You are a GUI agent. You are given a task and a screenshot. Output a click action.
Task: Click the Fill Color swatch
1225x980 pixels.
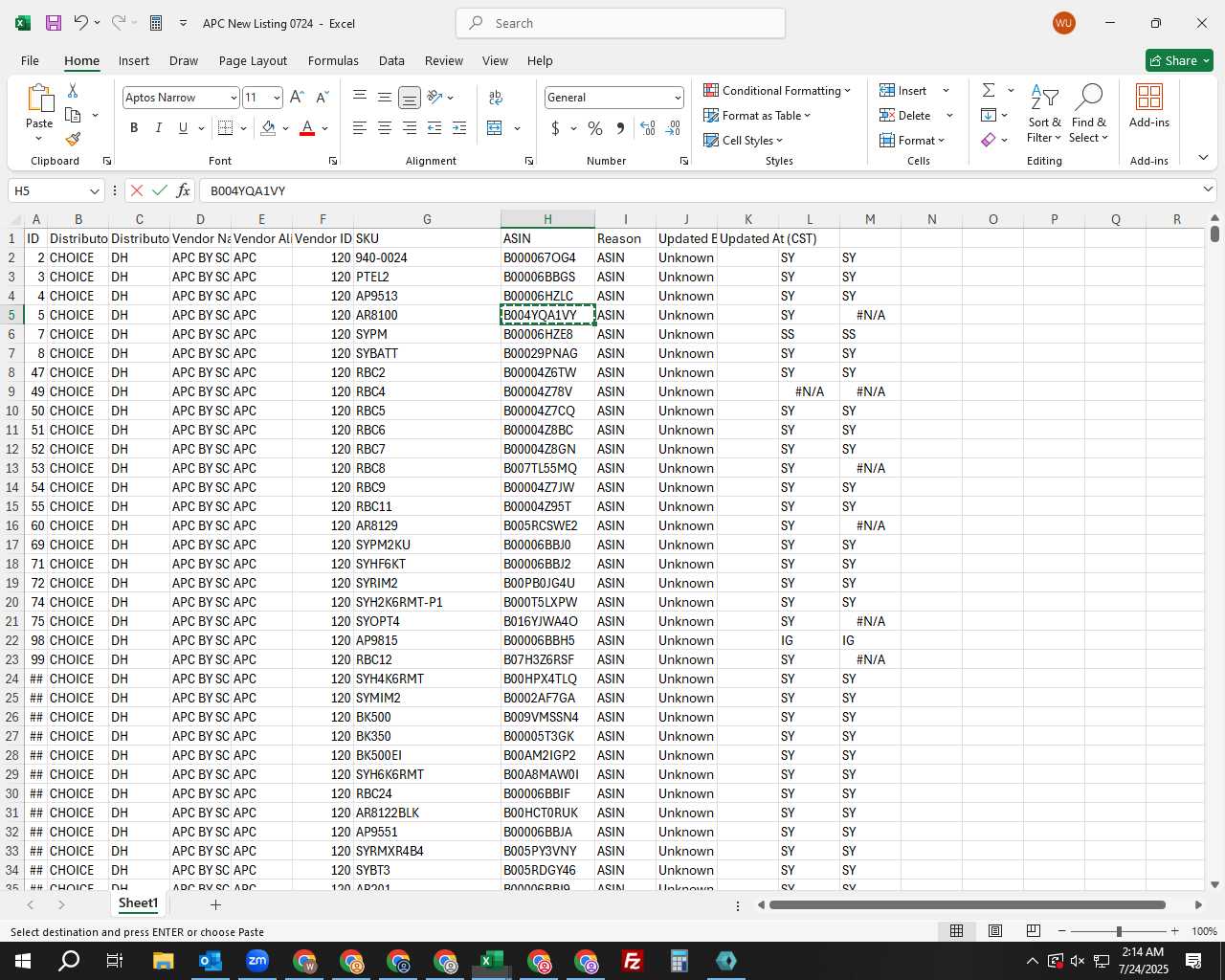[268, 128]
